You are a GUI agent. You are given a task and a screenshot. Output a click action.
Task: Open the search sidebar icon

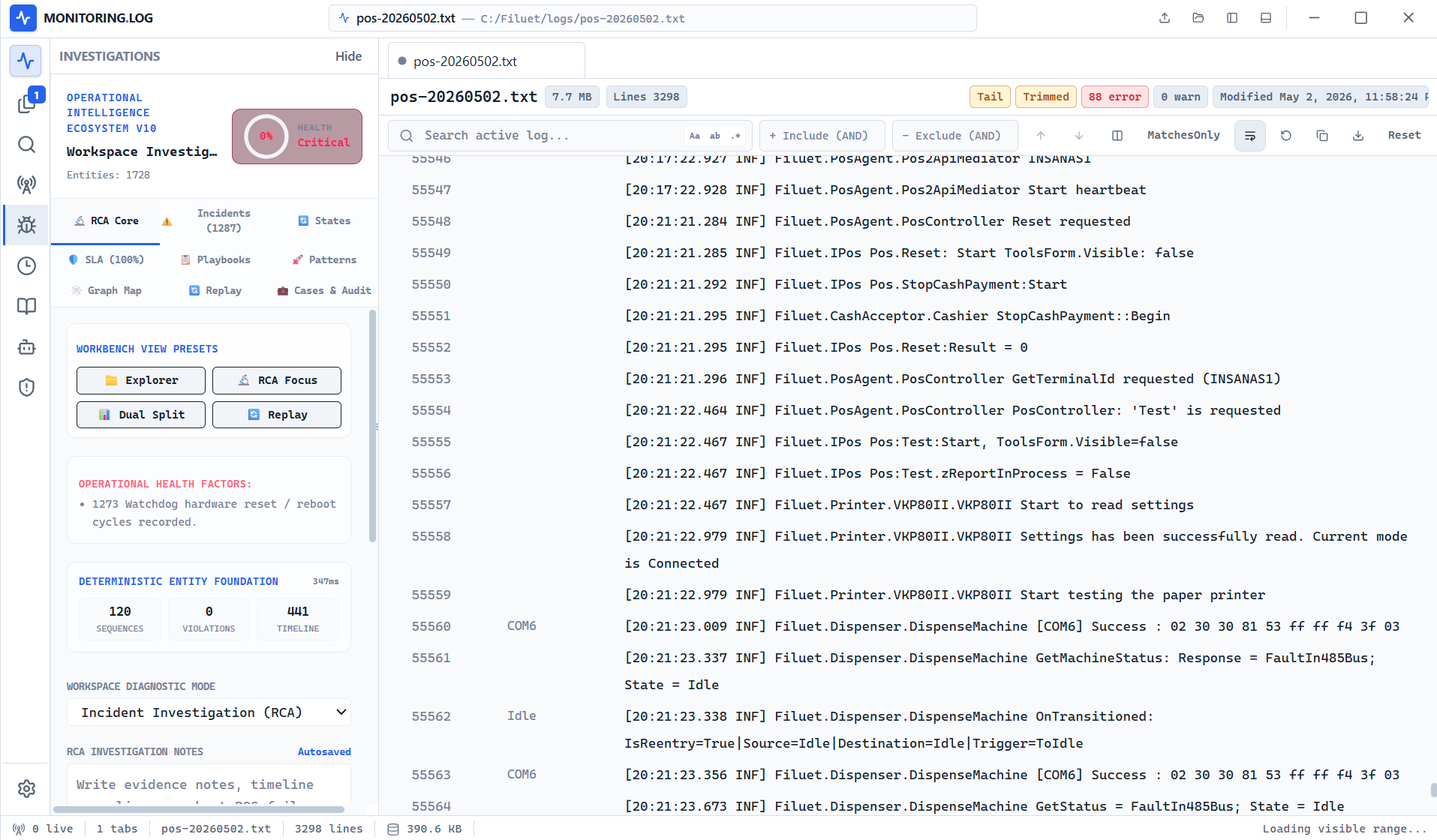[x=26, y=144]
